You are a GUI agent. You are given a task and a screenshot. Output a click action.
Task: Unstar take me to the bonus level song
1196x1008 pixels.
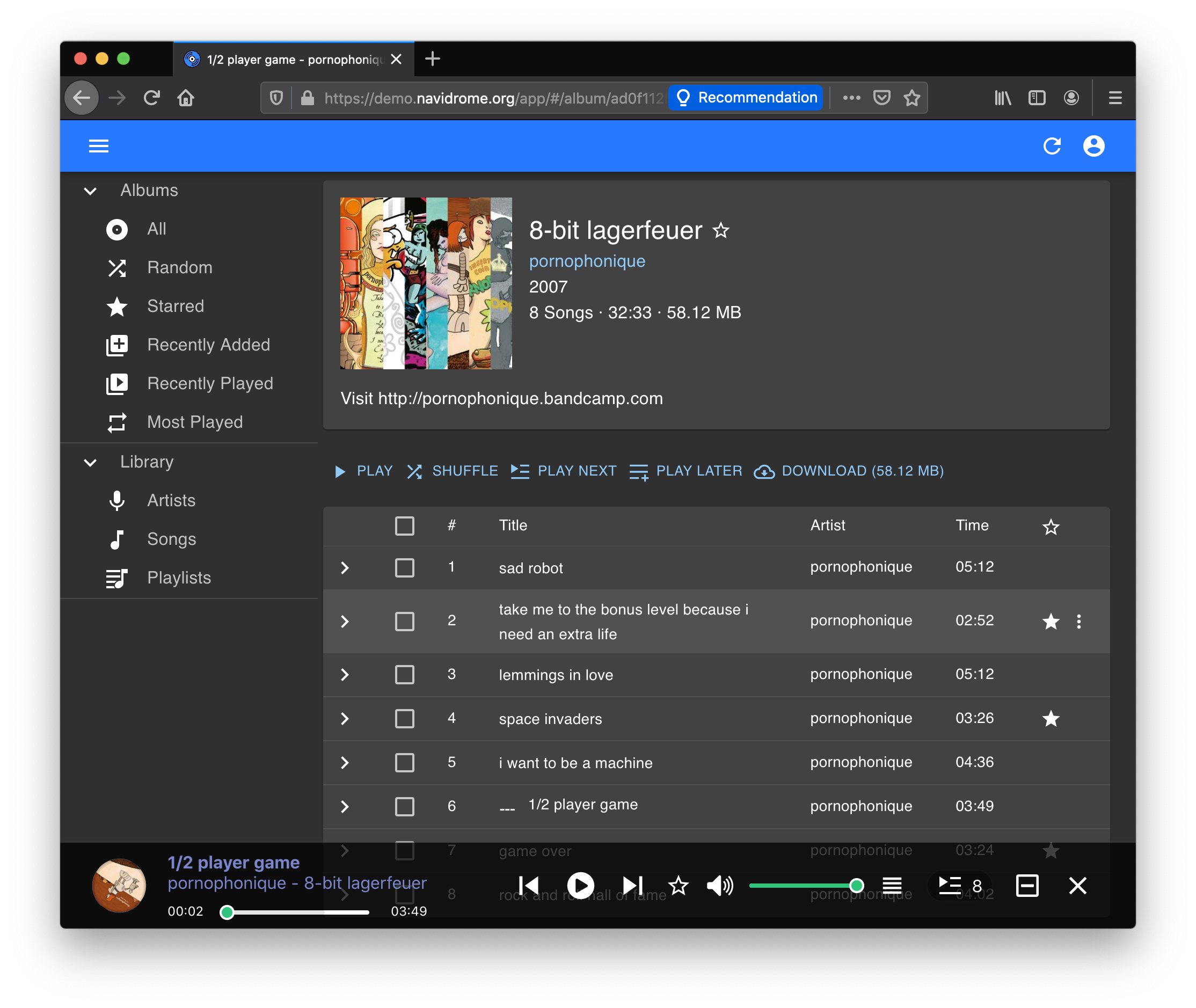pyautogui.click(x=1051, y=621)
